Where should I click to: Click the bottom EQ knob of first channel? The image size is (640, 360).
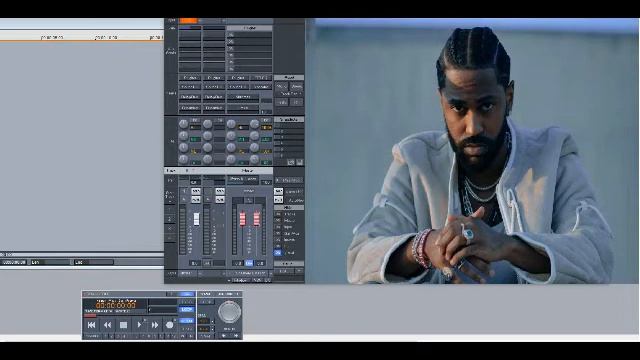point(183,159)
